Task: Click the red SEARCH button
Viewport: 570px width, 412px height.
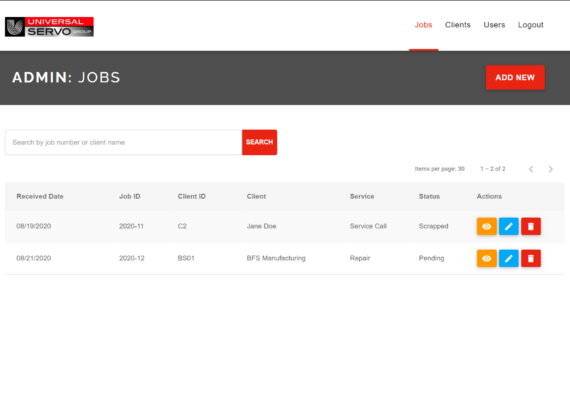Action: [259, 142]
